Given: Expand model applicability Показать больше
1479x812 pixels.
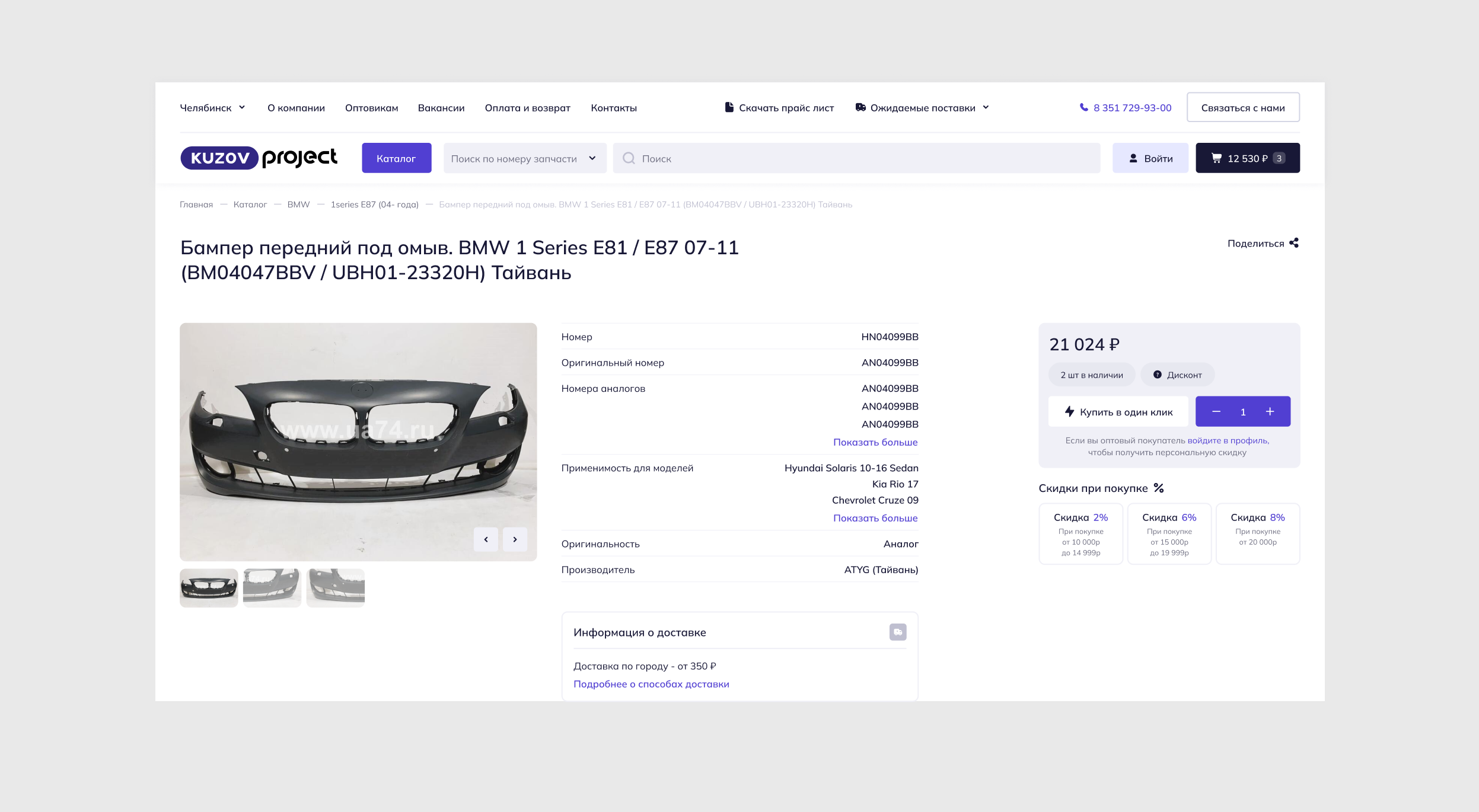Looking at the screenshot, I should pyautogui.click(x=875, y=518).
